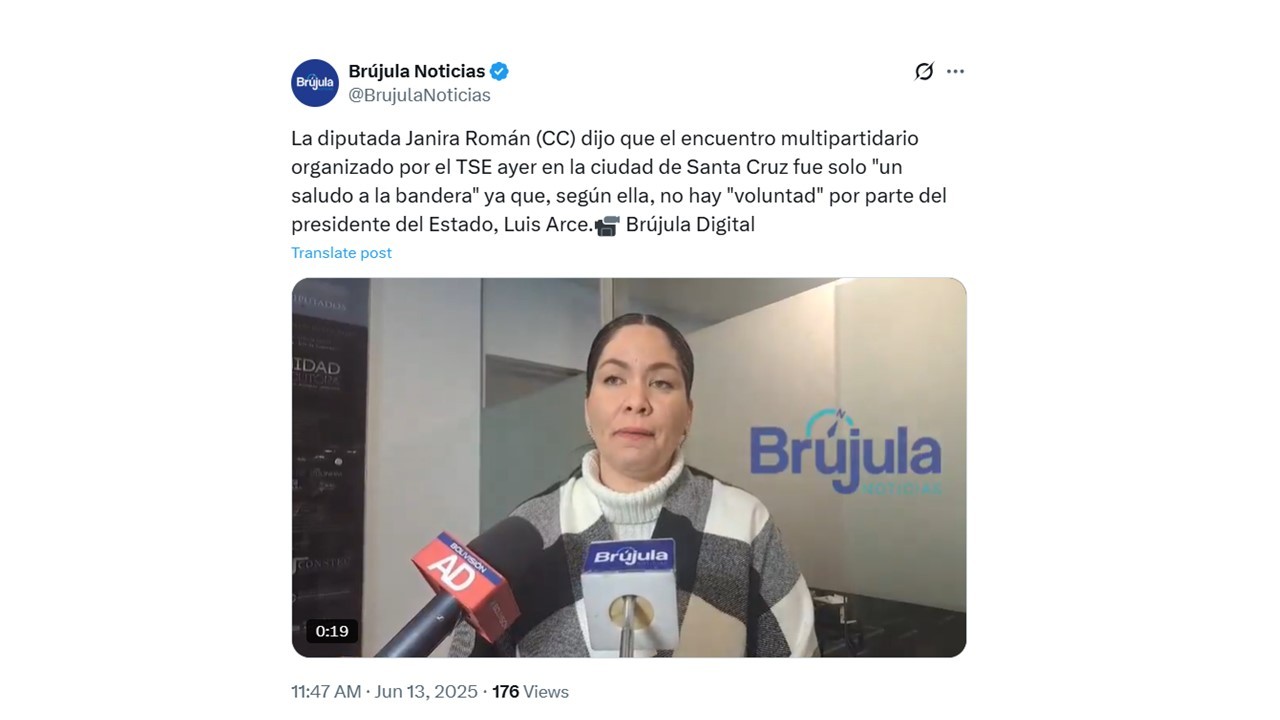Open the @BrujulaNoticias handle link
This screenshot has width=1280, height=720.
pos(419,95)
